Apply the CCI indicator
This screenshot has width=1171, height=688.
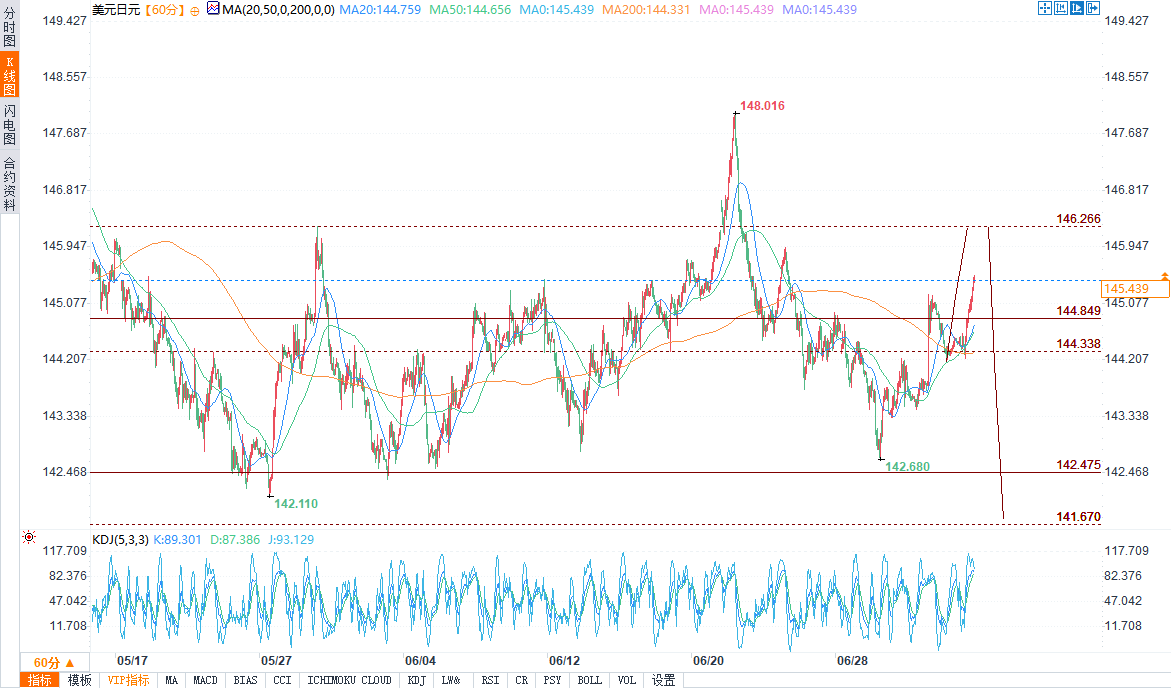pos(282,680)
